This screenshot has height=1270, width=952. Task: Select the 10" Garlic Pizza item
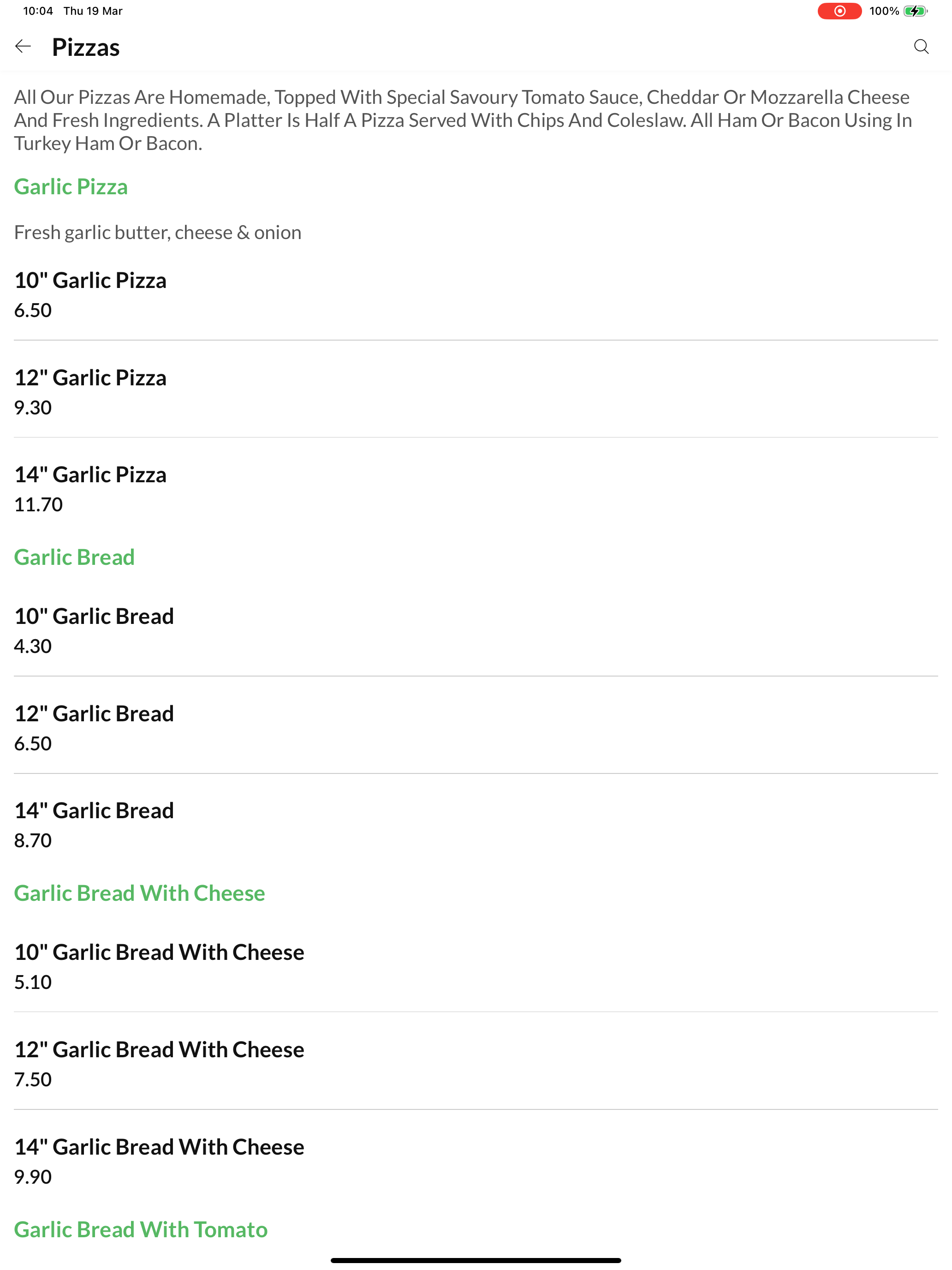[x=476, y=294]
